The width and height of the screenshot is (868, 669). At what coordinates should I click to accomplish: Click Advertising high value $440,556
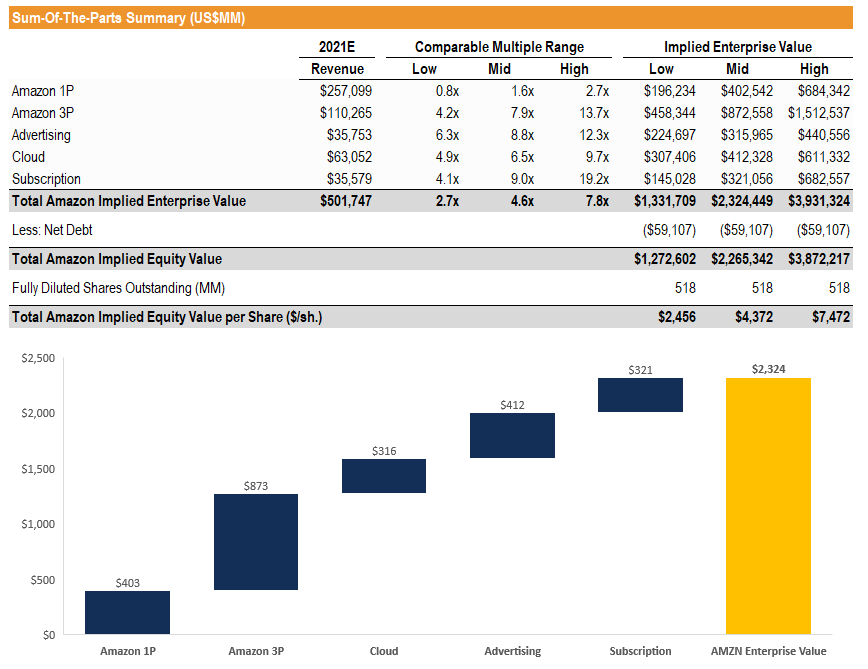(823, 135)
